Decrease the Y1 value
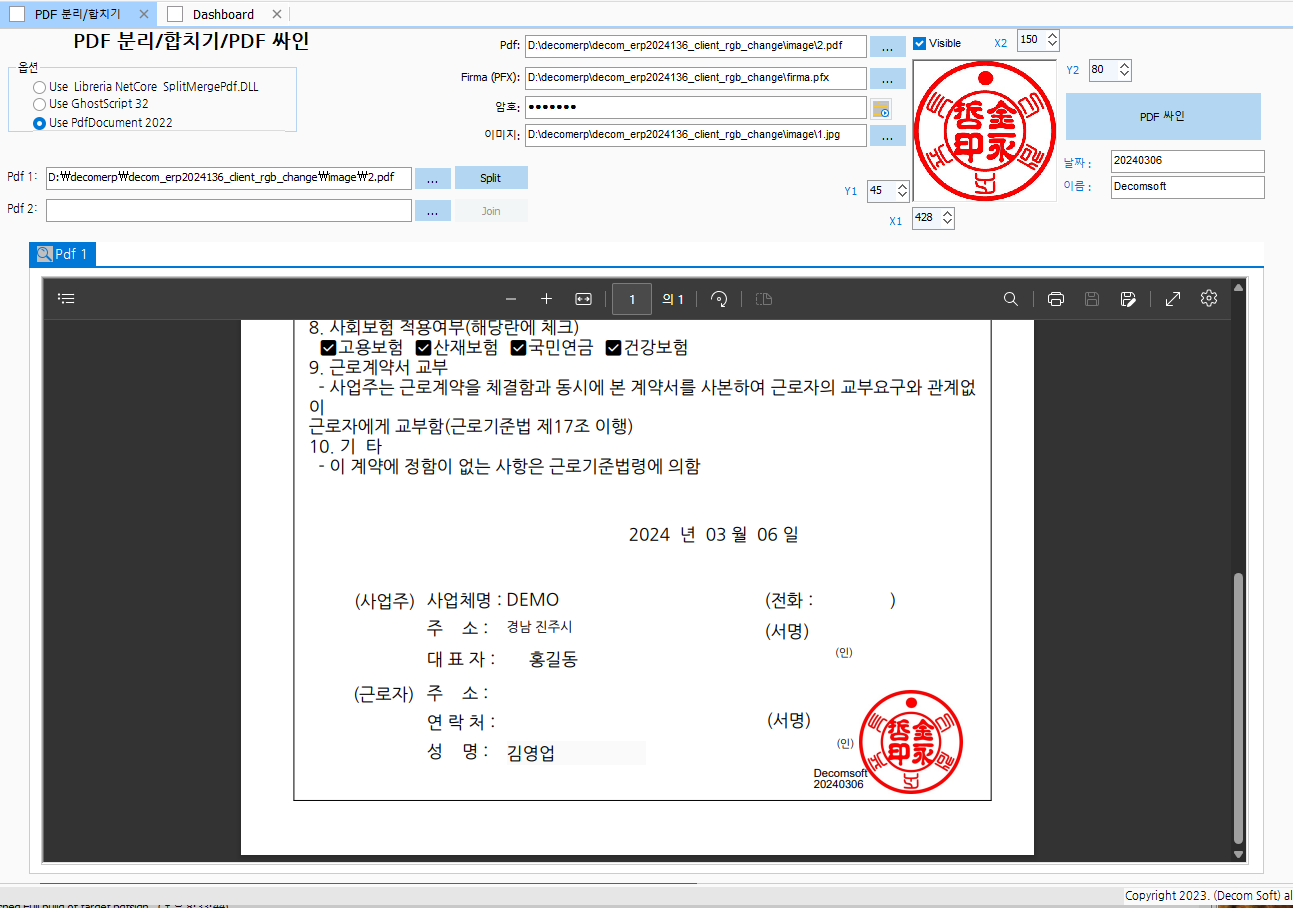This screenshot has width=1293, height=908. [x=902, y=196]
